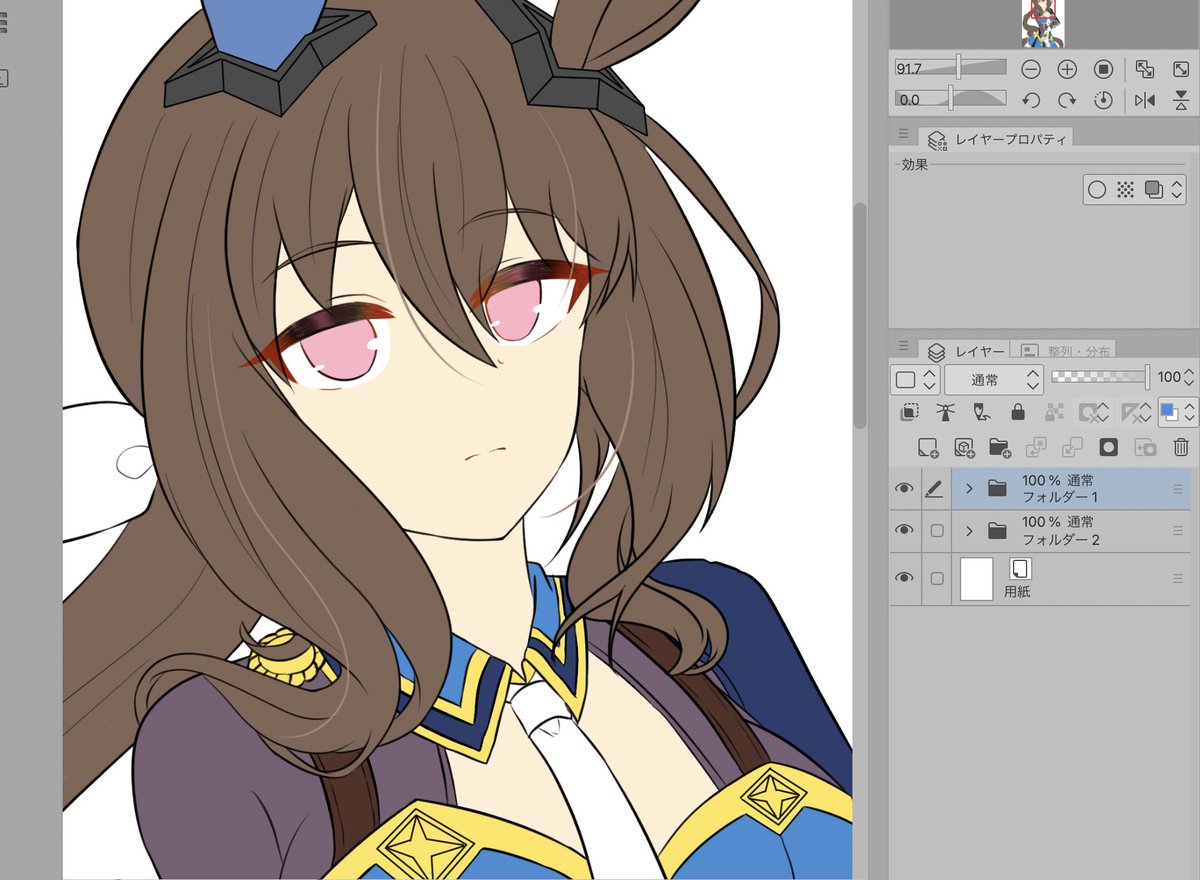Open the 通常 blending mode dropdown
The image size is (1200, 880).
[993, 379]
